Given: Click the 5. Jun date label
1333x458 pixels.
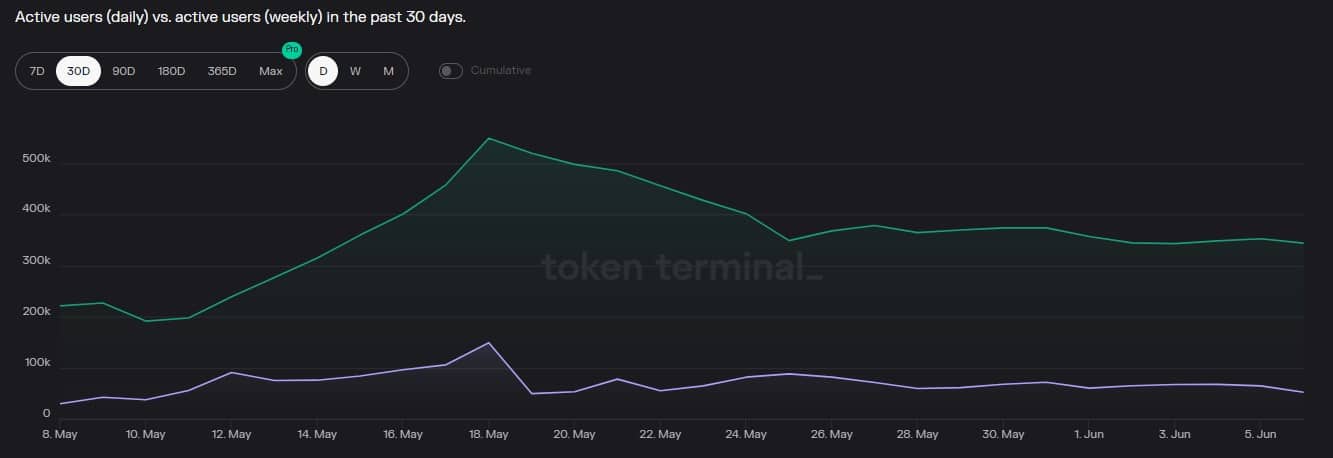Looking at the screenshot, I should (x=1260, y=435).
